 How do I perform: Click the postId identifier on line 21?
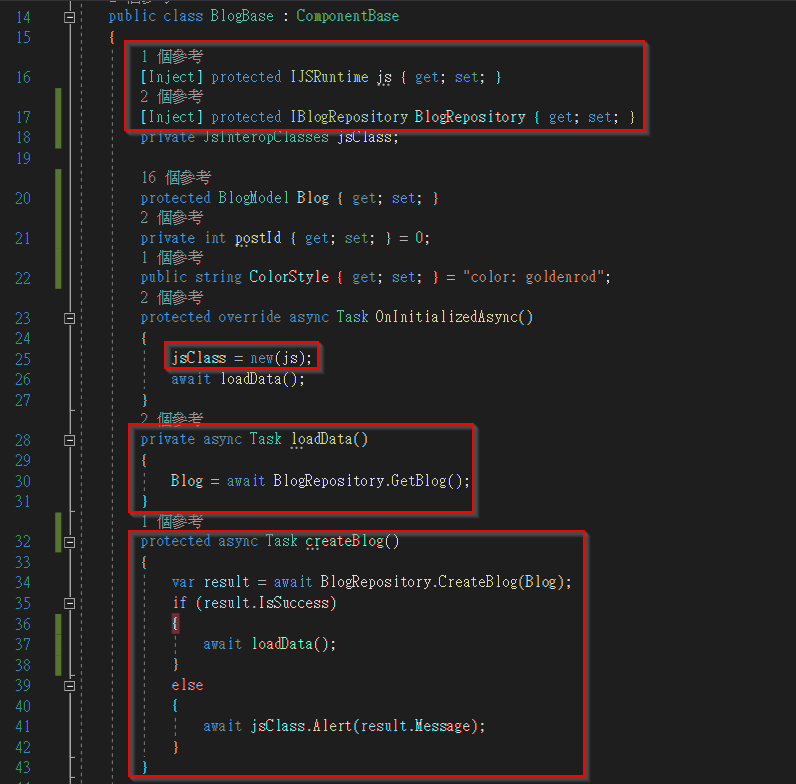(x=258, y=238)
